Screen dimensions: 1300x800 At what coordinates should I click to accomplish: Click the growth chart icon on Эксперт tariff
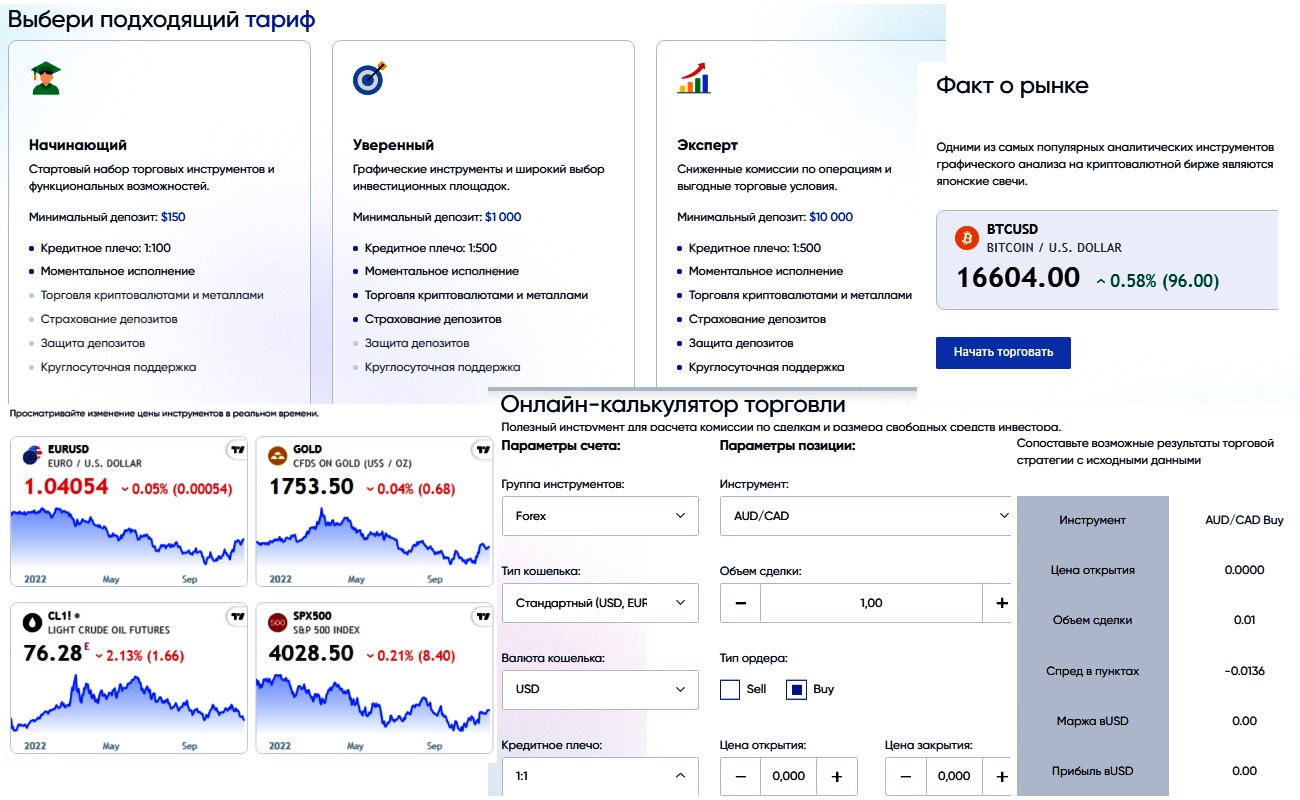click(x=693, y=78)
